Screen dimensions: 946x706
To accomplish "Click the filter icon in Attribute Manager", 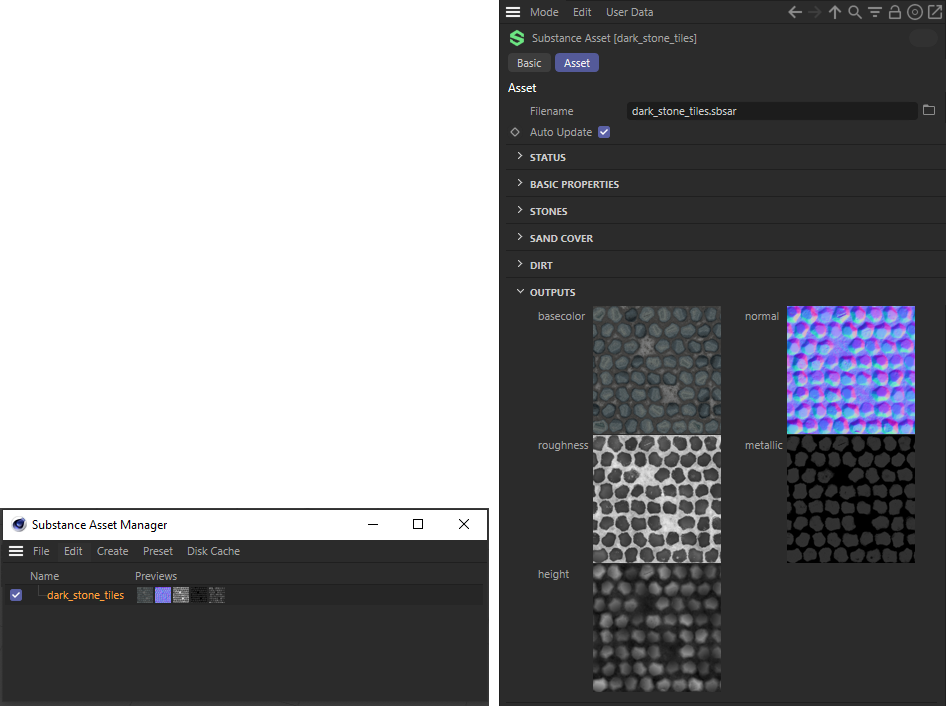I will tap(874, 12).
